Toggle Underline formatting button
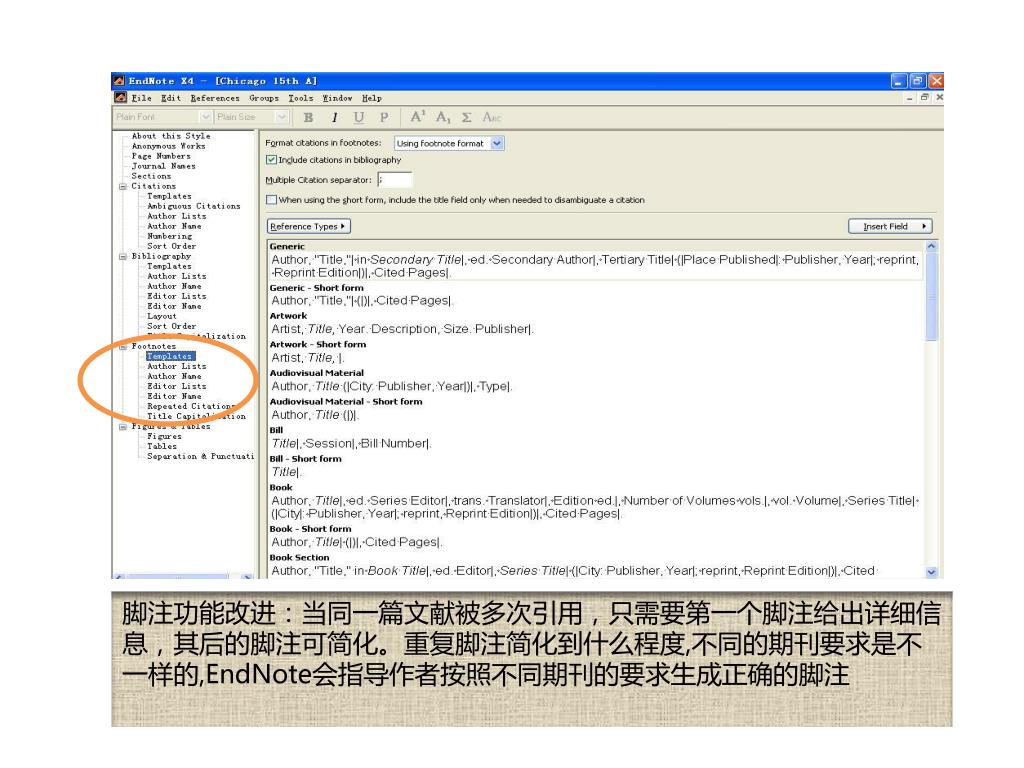 (x=359, y=118)
